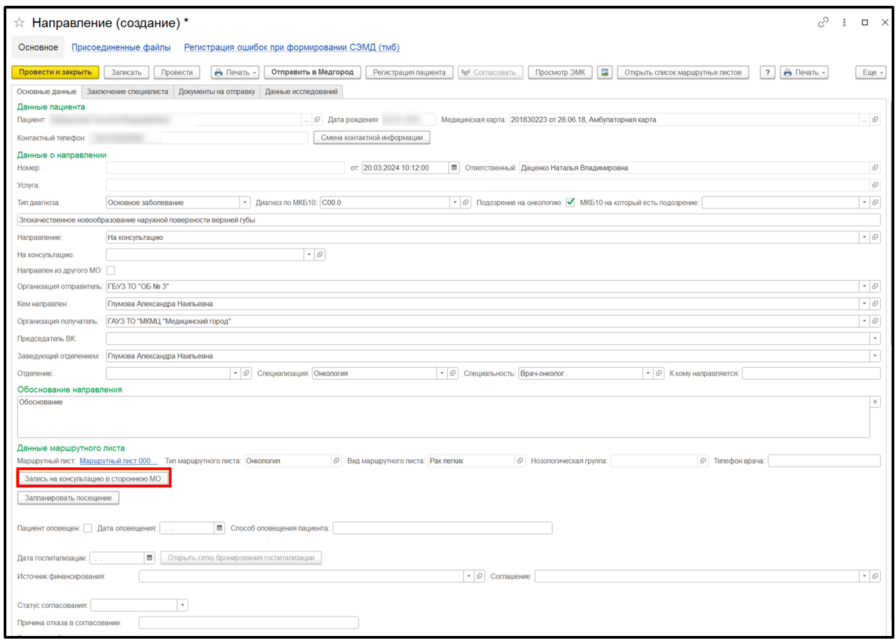Click the favorites star icon beside the title
Viewport: 896px width, 643px height.
coord(19,22)
